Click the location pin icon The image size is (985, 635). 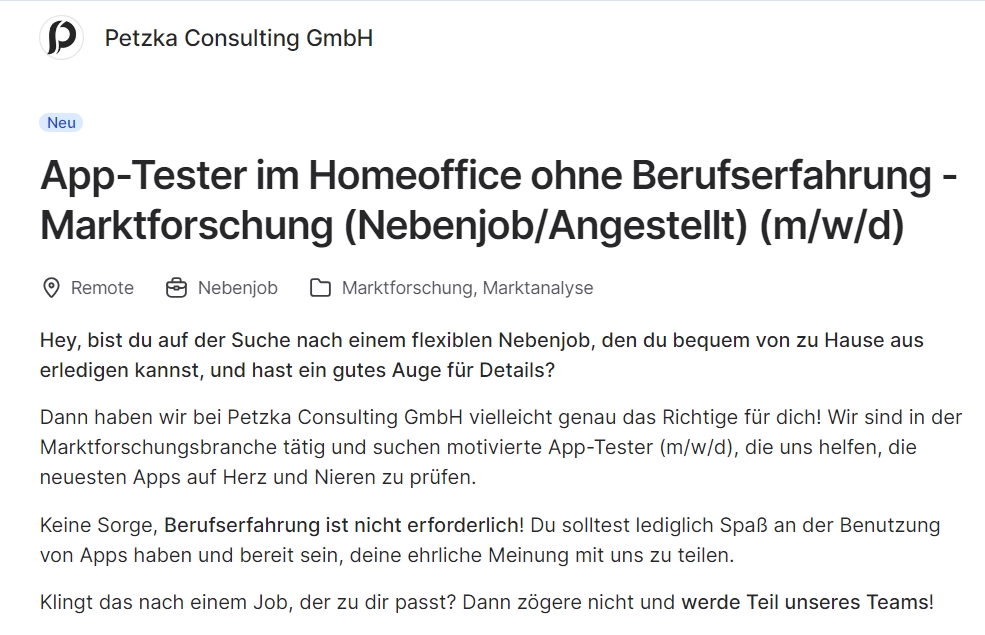(x=51, y=288)
